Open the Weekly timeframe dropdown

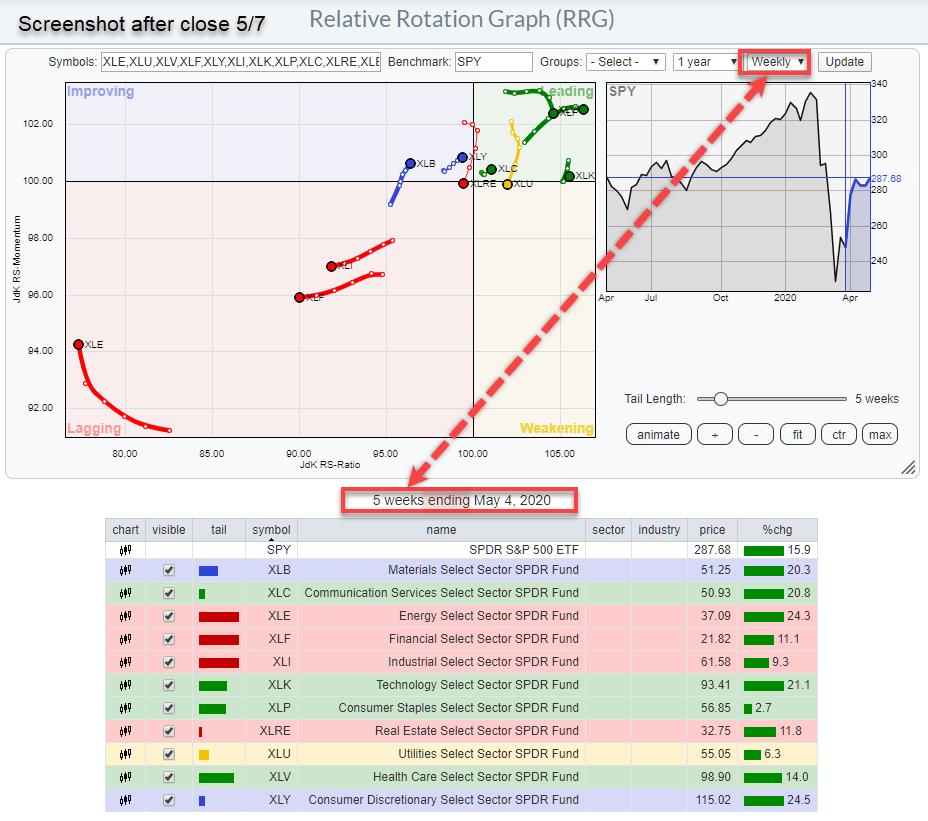[777, 62]
